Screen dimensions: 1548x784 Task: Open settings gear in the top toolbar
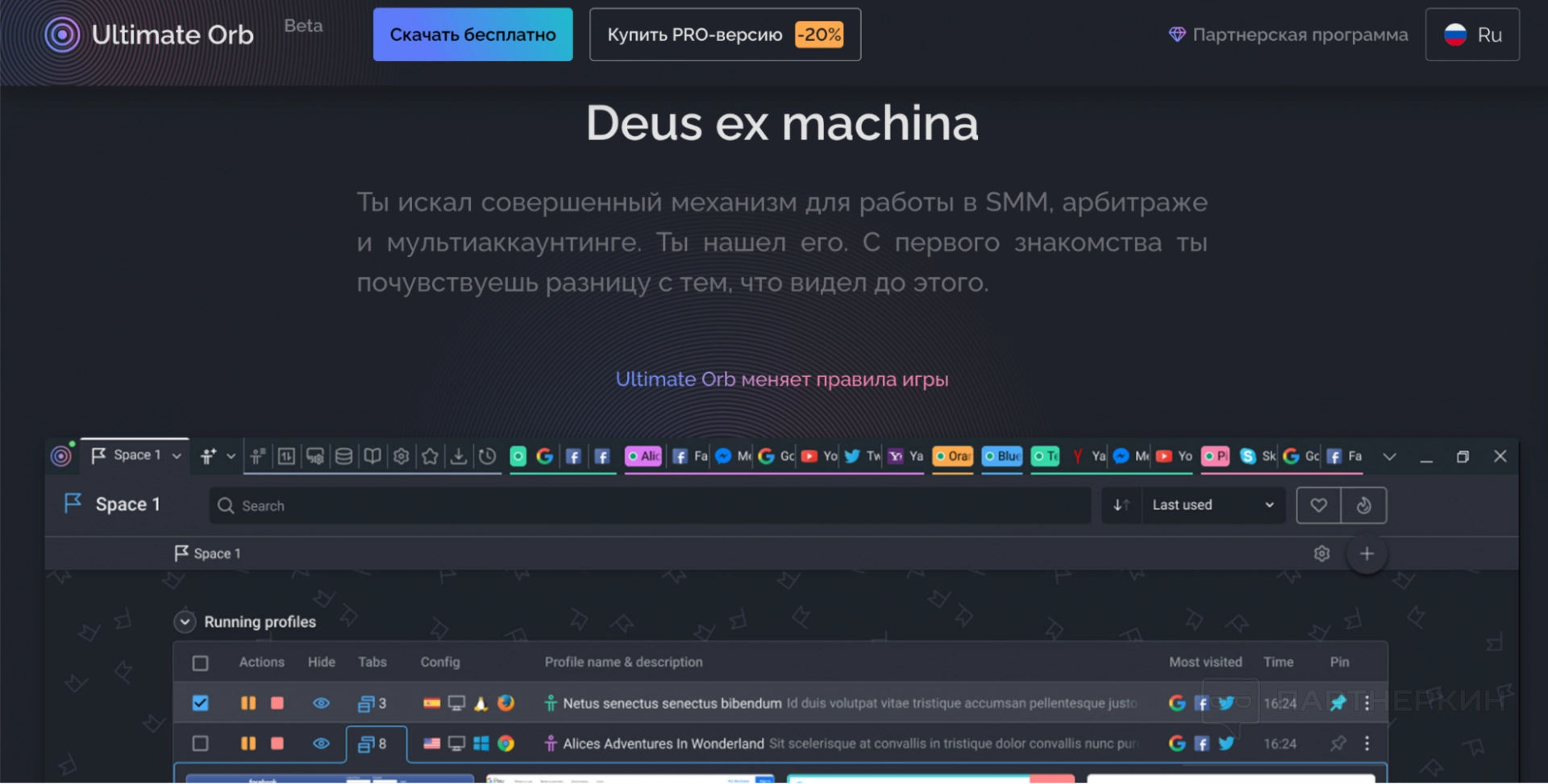[x=402, y=456]
